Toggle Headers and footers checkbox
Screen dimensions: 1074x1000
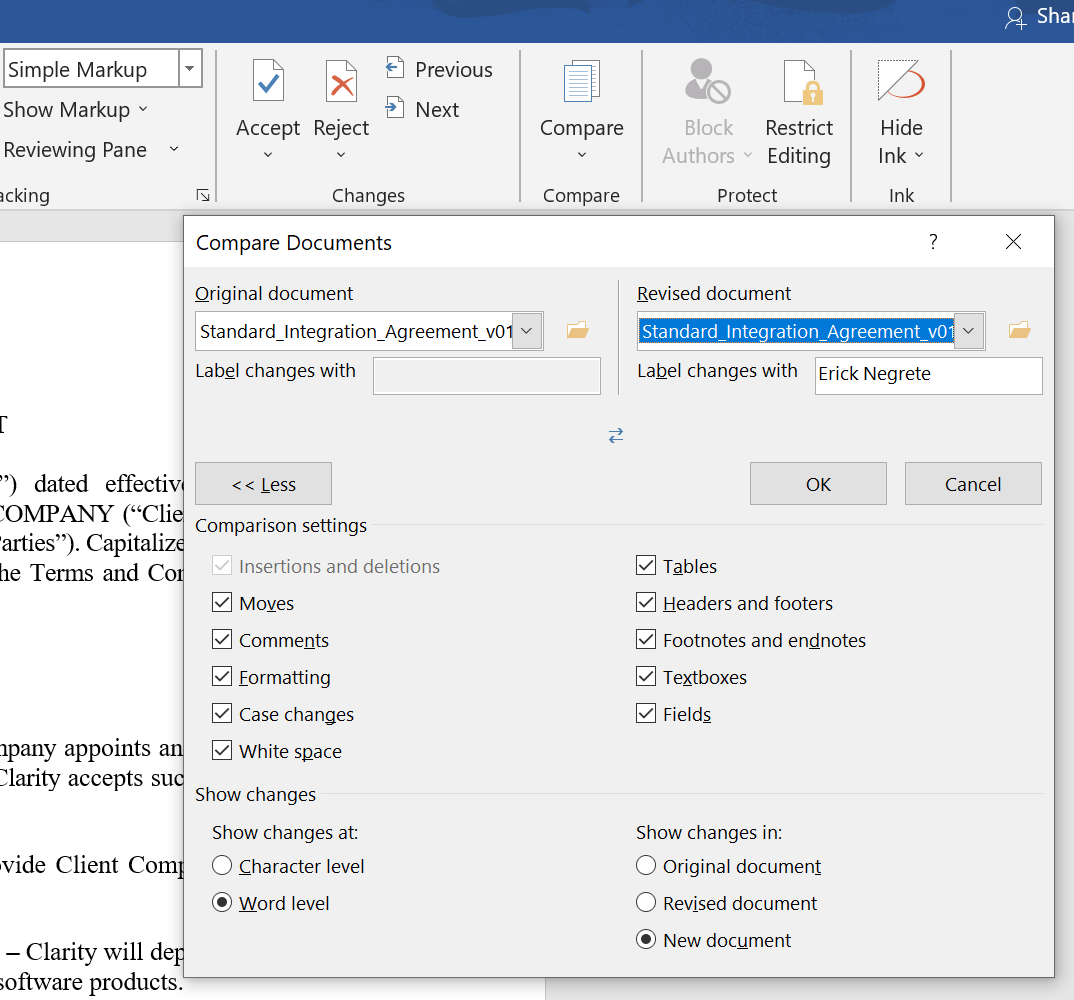(646, 603)
